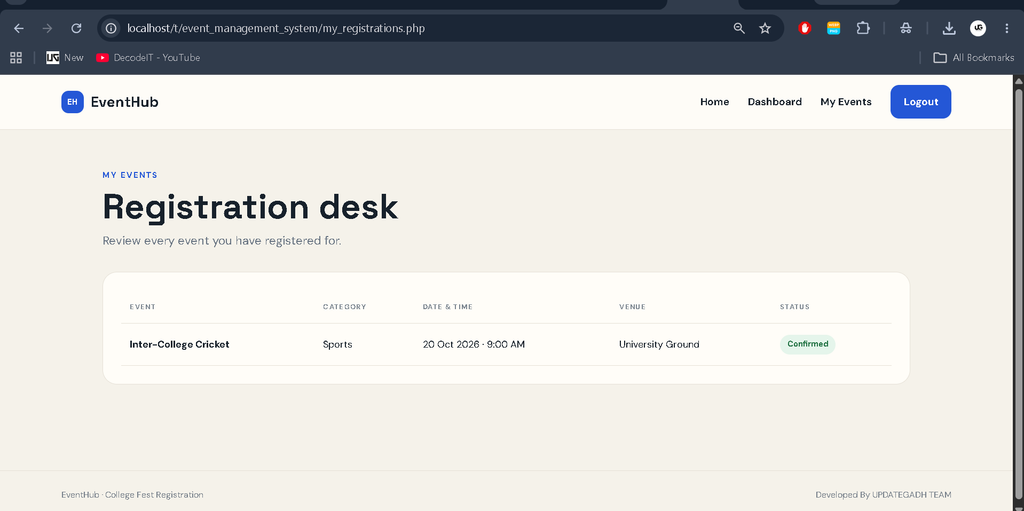Open the browser profile avatar
The height and width of the screenshot is (511, 1024).
coord(978,28)
